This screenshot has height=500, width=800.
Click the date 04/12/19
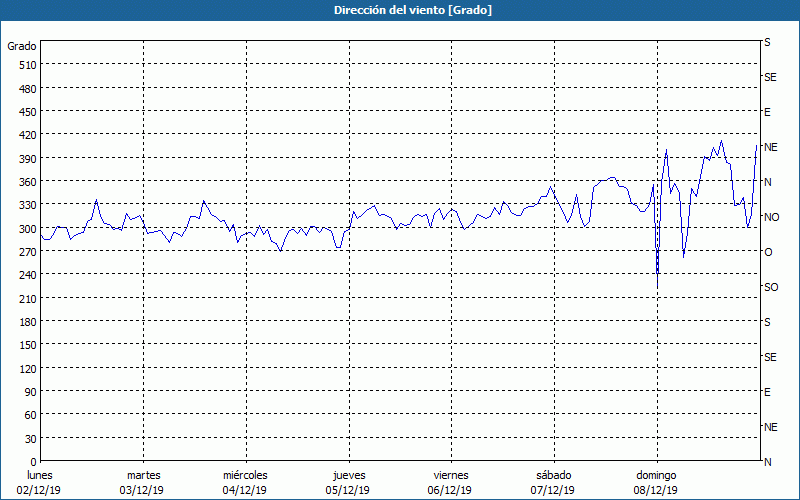click(x=245, y=490)
